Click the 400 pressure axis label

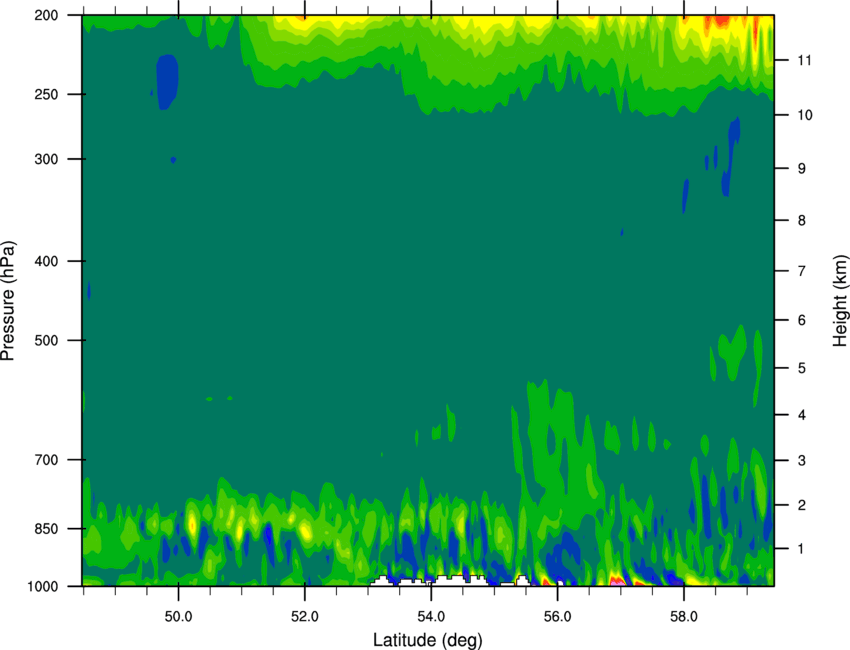(46, 261)
